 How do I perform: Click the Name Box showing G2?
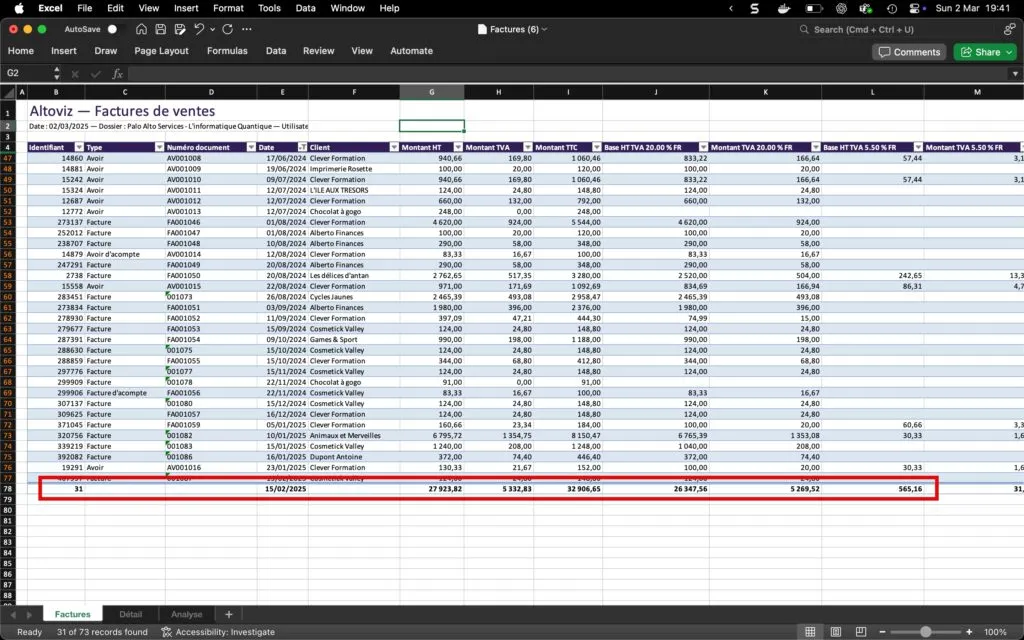(x=27, y=74)
